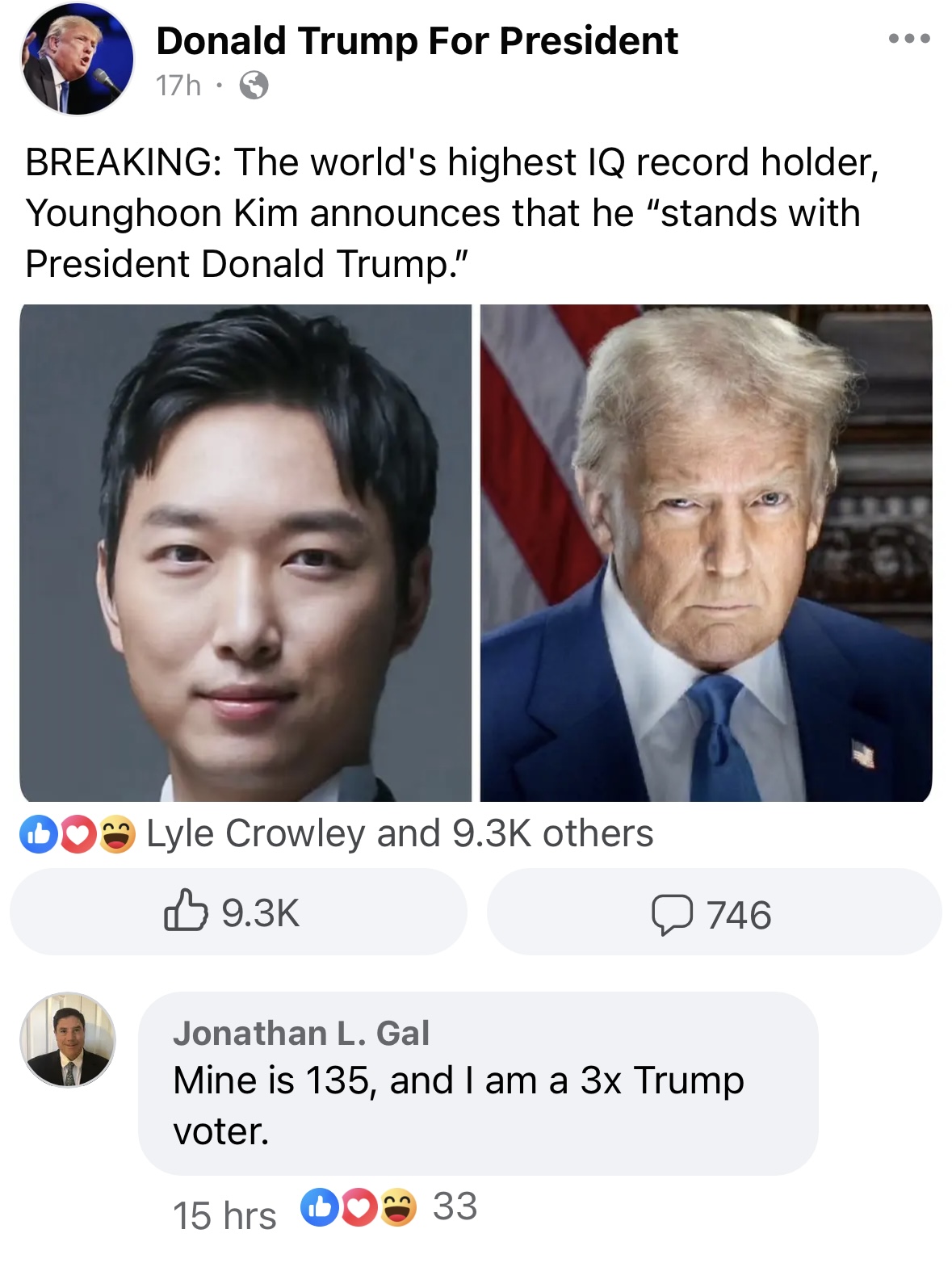The image size is (952, 1267).
Task: Click the 17h post timestamp
Action: [x=178, y=85]
